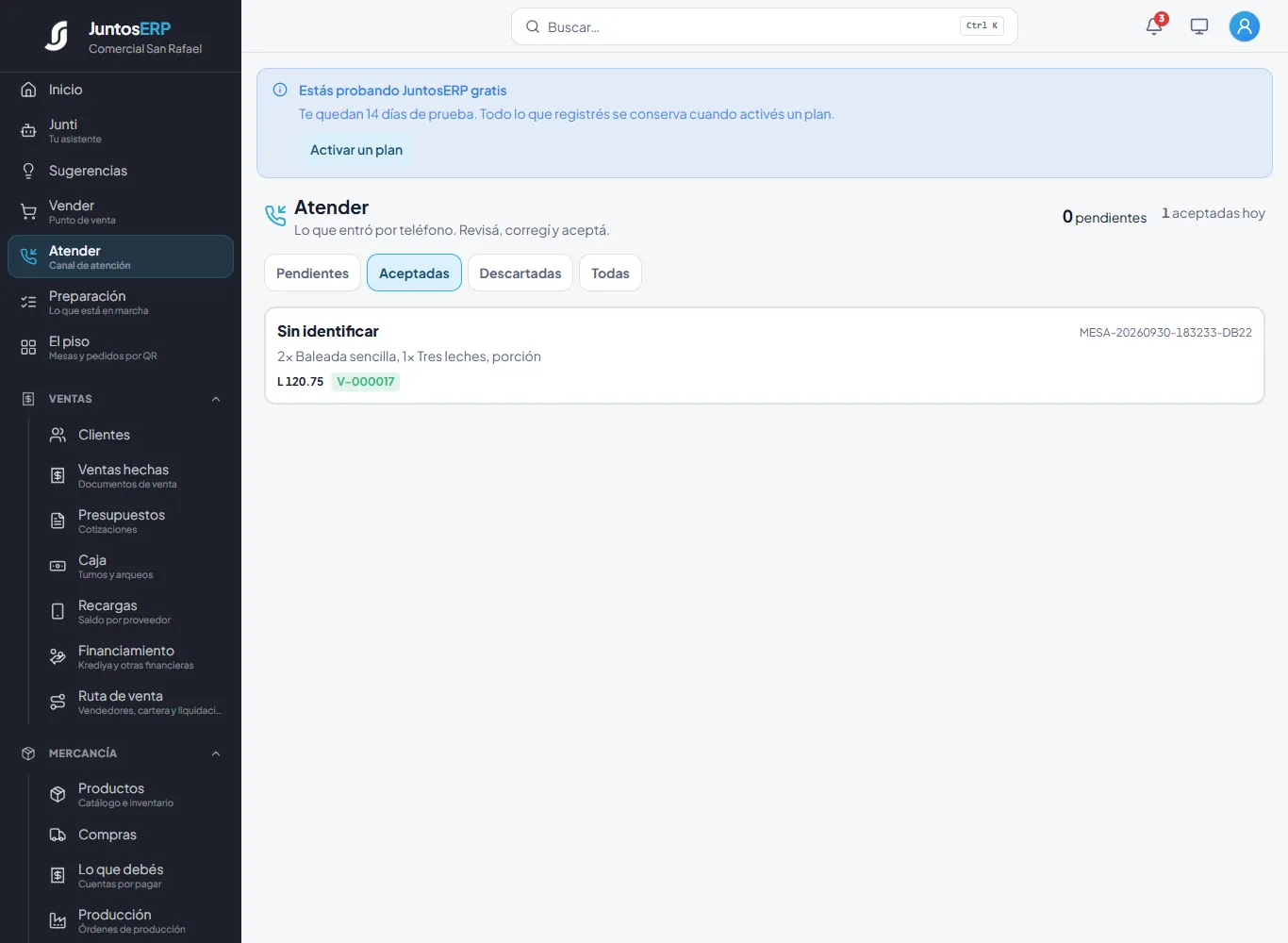Click the Junti assistant robot icon
Viewport: 1288px width, 943px height.
[x=28, y=131]
